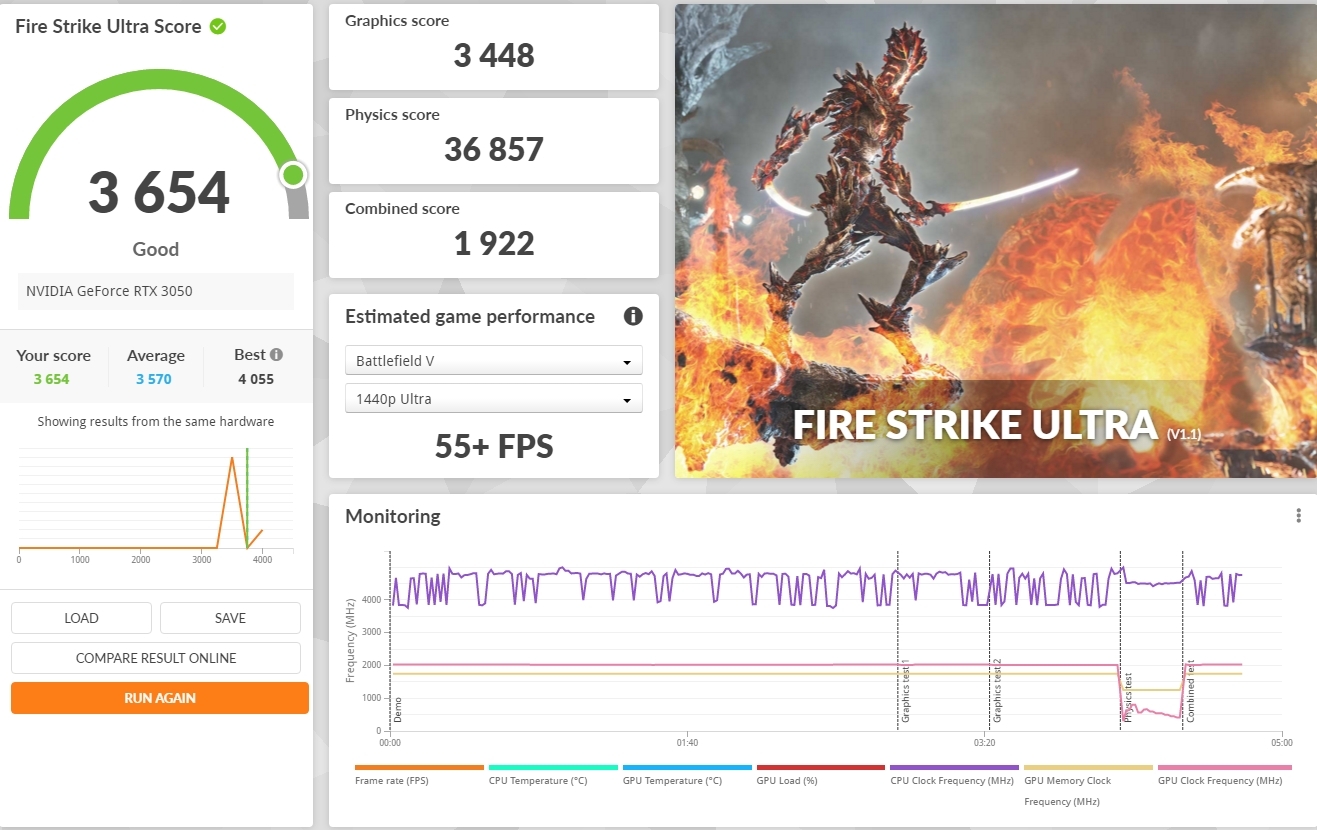Click the Physics score value 36 857
This screenshot has height=830, width=1317.
click(x=494, y=149)
